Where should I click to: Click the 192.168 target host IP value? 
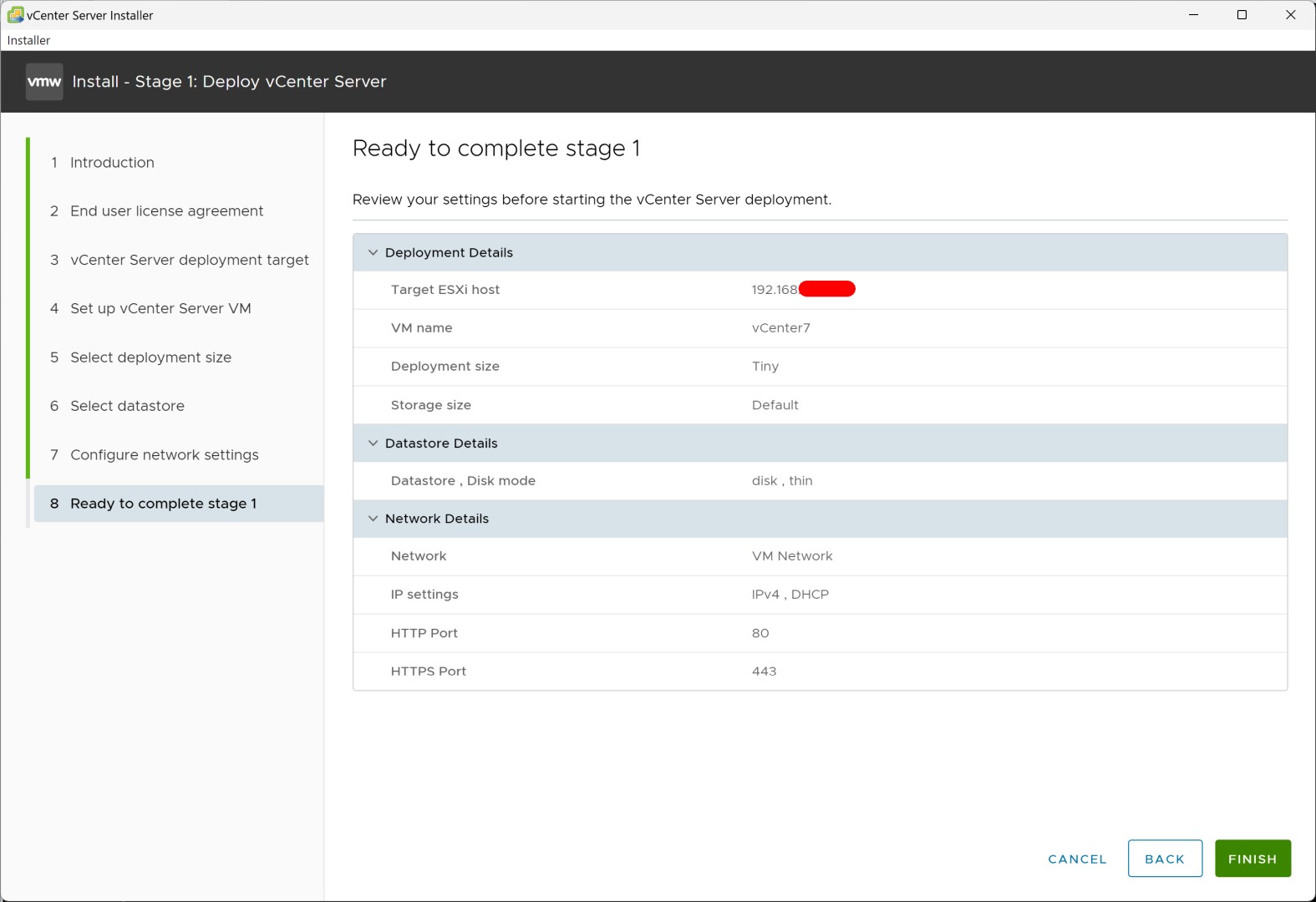click(x=775, y=290)
